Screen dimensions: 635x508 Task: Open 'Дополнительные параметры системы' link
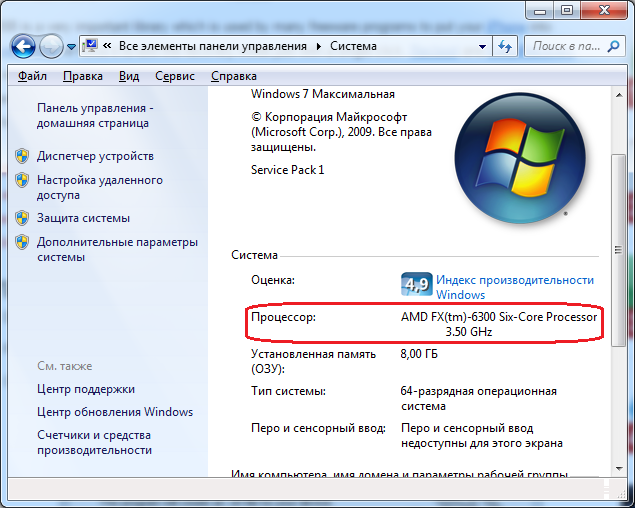(x=117, y=250)
